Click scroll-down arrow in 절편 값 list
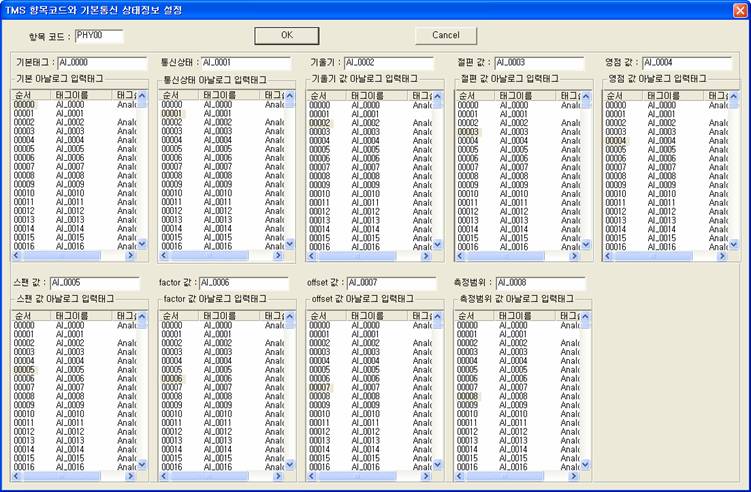 (x=586, y=245)
